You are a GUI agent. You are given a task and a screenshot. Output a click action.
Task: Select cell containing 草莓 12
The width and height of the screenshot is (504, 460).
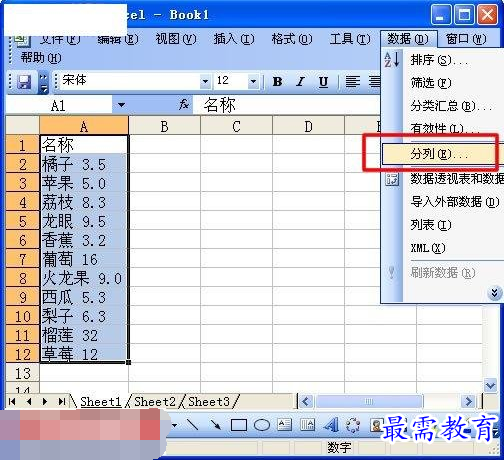coord(84,354)
